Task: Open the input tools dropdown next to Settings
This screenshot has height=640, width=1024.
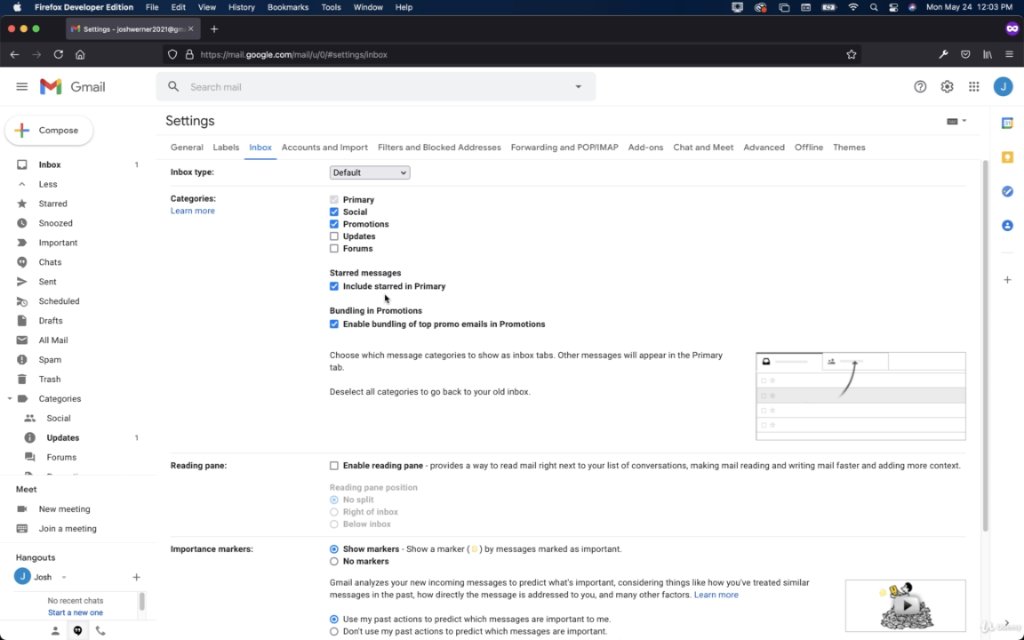Action: click(956, 121)
